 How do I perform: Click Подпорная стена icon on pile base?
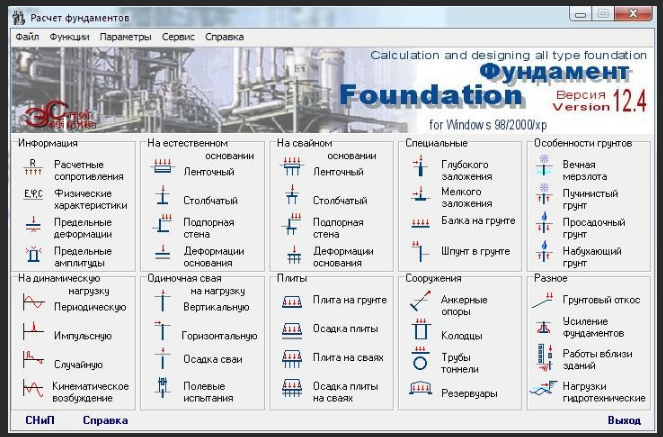pyautogui.click(x=292, y=224)
